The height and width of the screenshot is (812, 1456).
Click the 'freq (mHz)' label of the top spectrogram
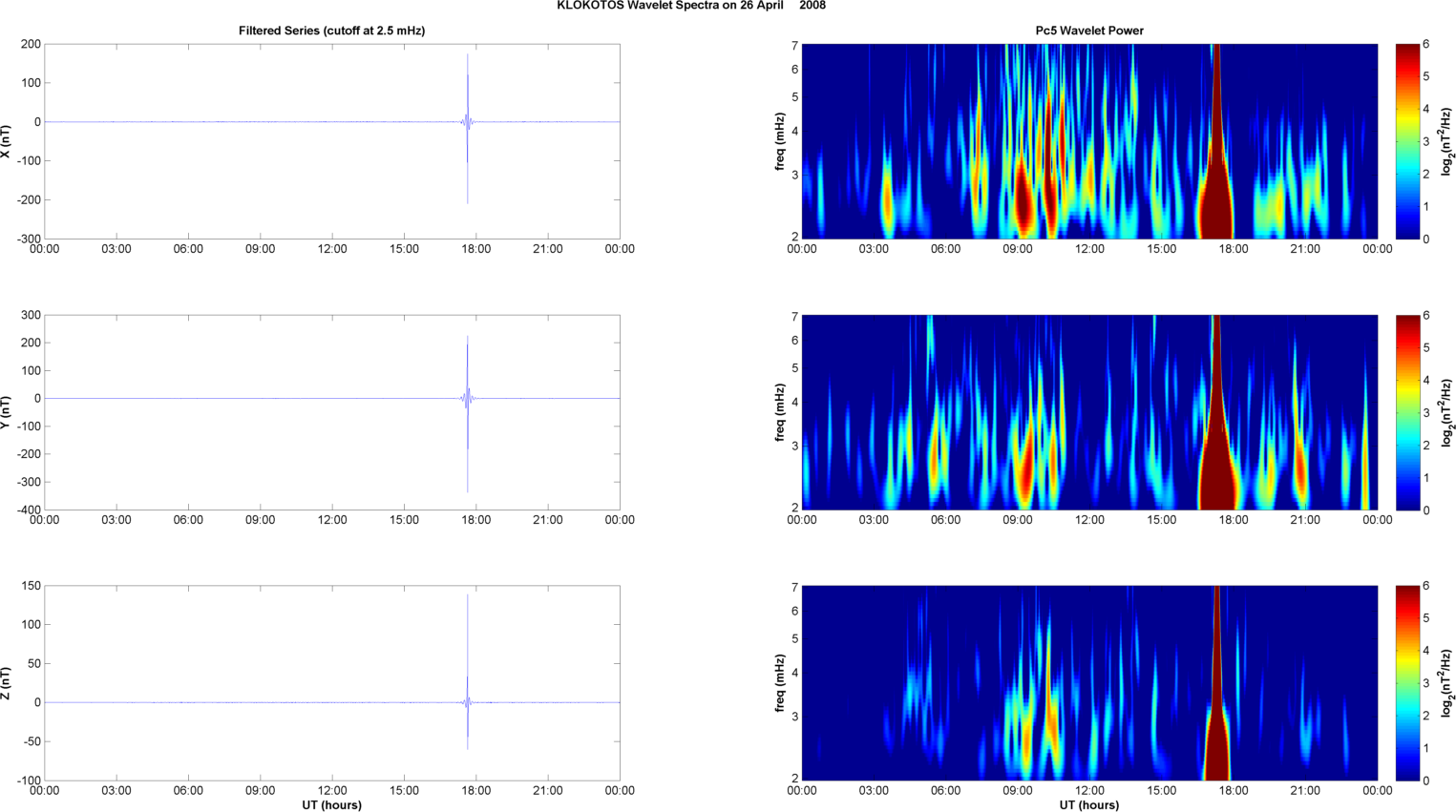(780, 141)
